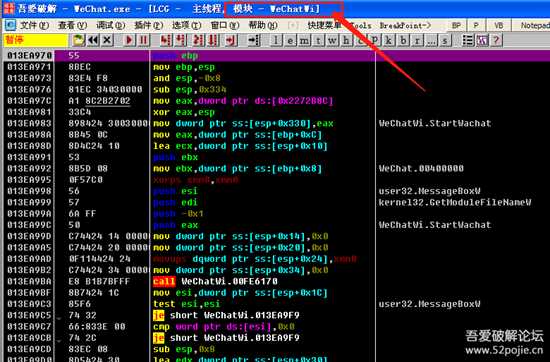Click the Pause execution toolbar icon
The height and width of the screenshot is (362, 550).
point(143,40)
